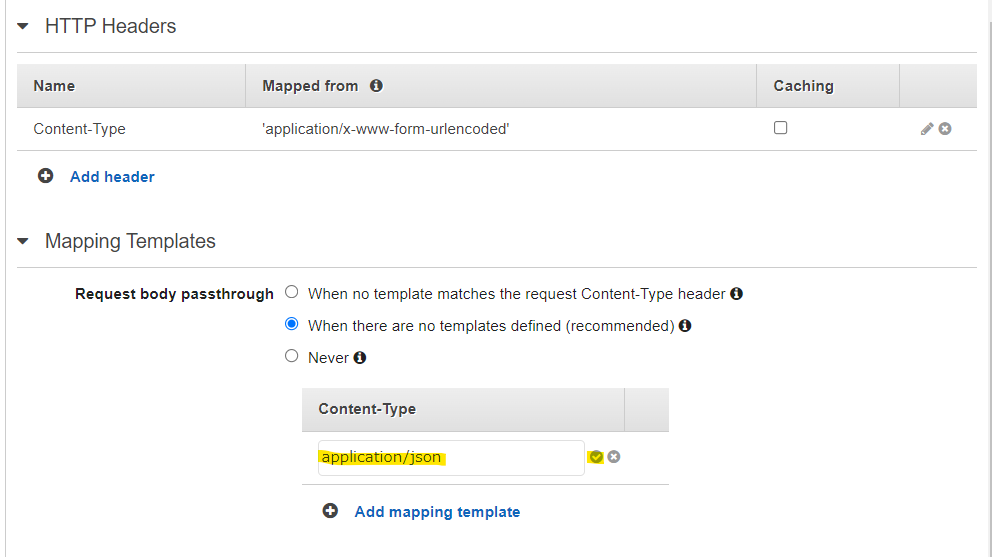The height and width of the screenshot is (557, 992).
Task: Click the Add mapping template link
Action: [437, 512]
